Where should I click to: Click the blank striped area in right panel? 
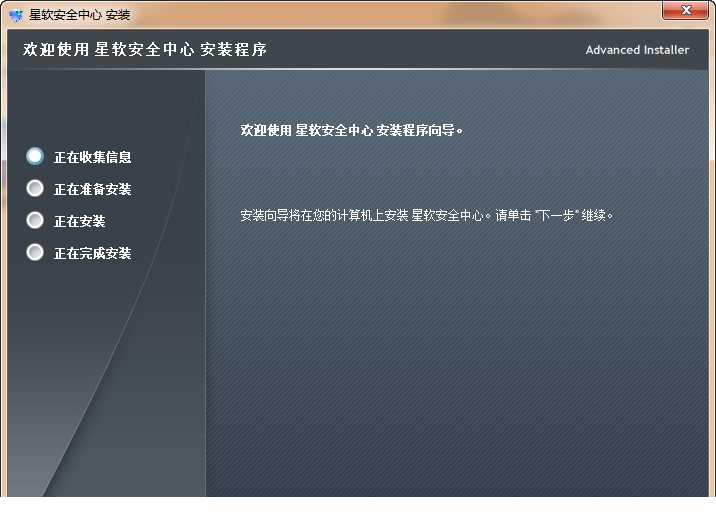coord(460,370)
